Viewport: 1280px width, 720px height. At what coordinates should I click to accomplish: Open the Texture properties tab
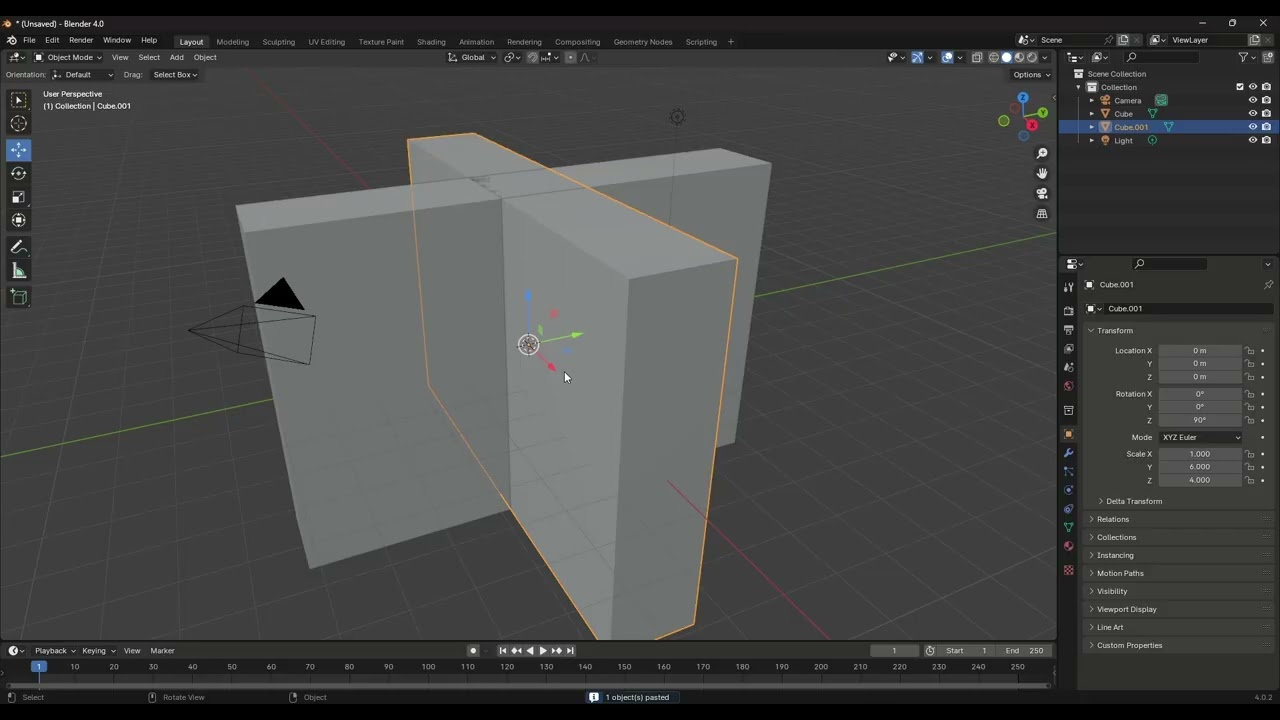(x=1068, y=570)
